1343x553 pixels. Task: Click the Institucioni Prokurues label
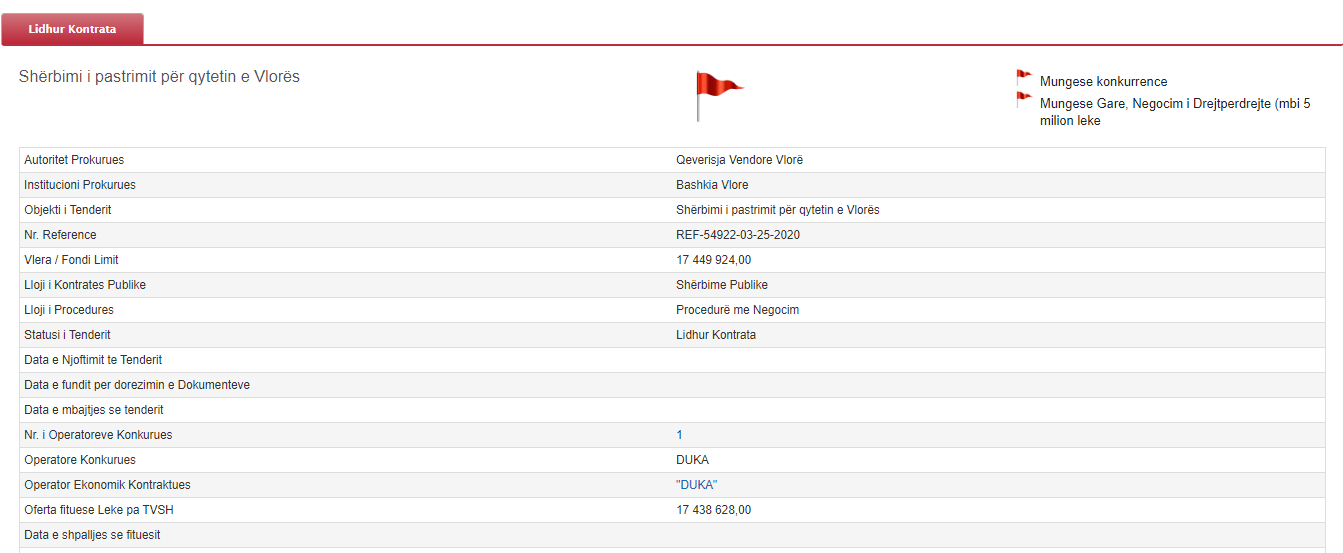point(80,185)
